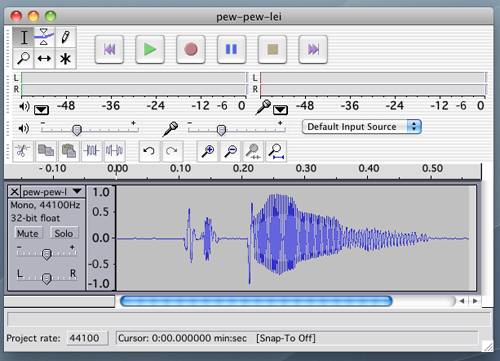The height and width of the screenshot is (361, 500).
Task: Select the Envelope tool
Action: (44, 37)
